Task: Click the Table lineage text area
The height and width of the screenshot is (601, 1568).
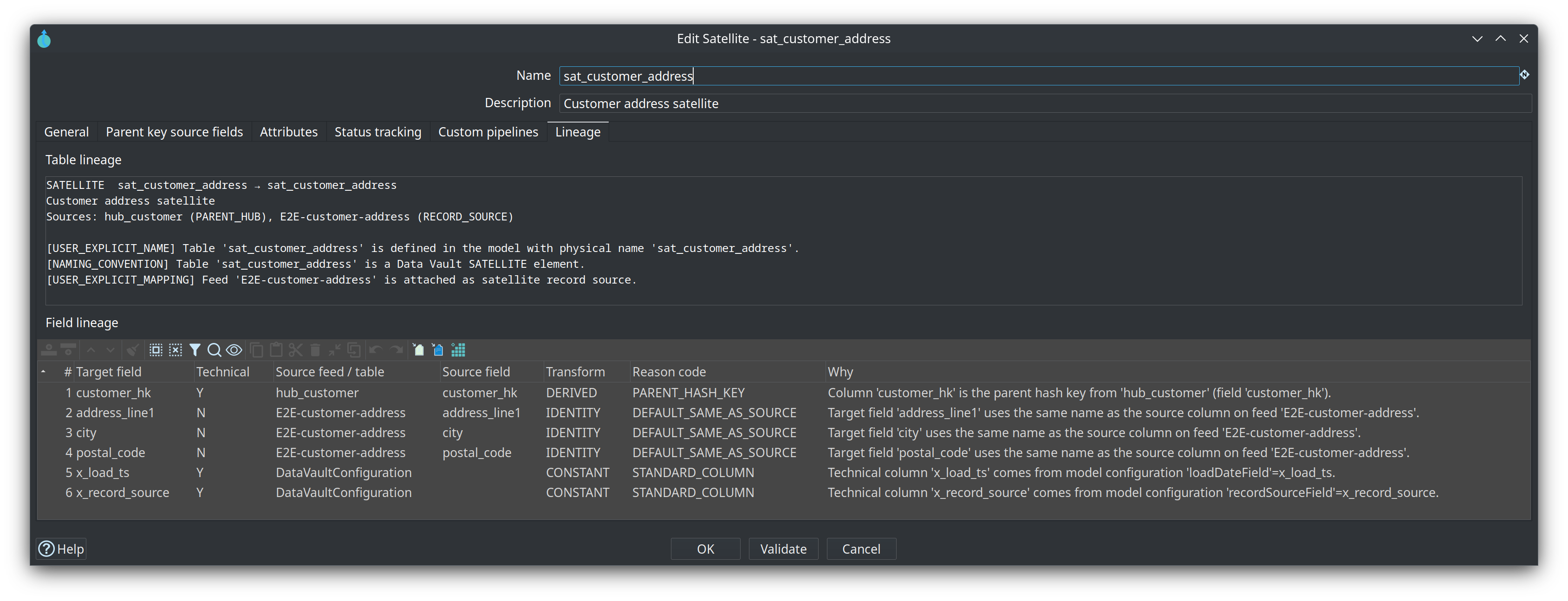Action: (x=783, y=240)
